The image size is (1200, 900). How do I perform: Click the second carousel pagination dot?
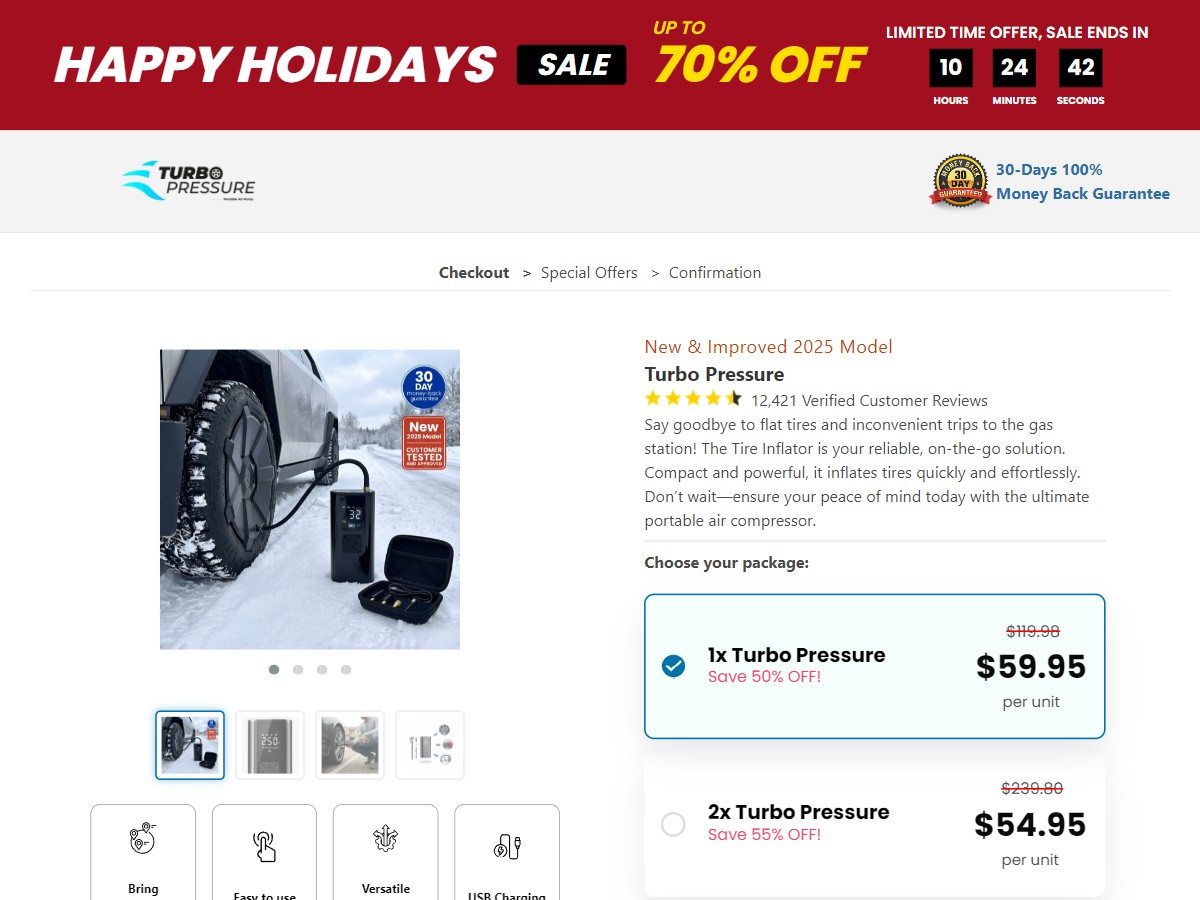click(297, 669)
